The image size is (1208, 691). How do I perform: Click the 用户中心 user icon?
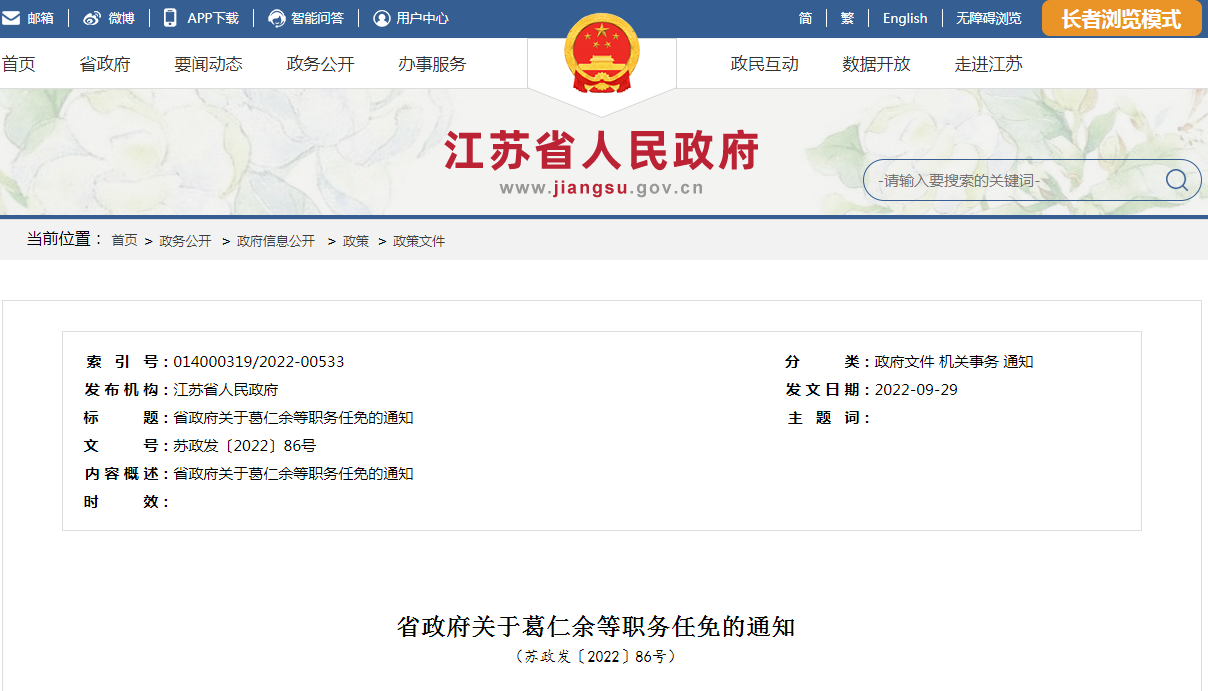pyautogui.click(x=381, y=18)
